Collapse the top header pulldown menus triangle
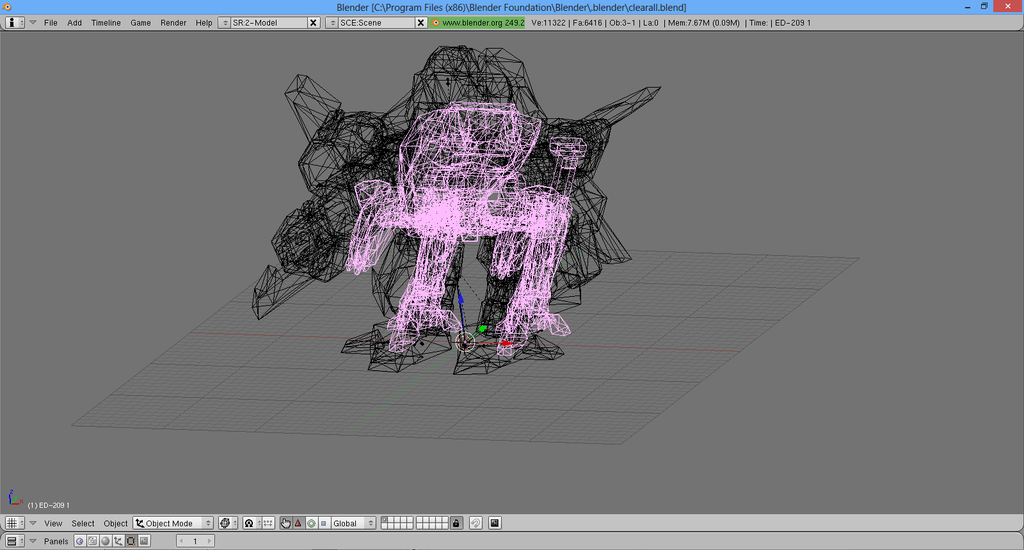Viewport: 1024px width, 550px height. [33, 22]
